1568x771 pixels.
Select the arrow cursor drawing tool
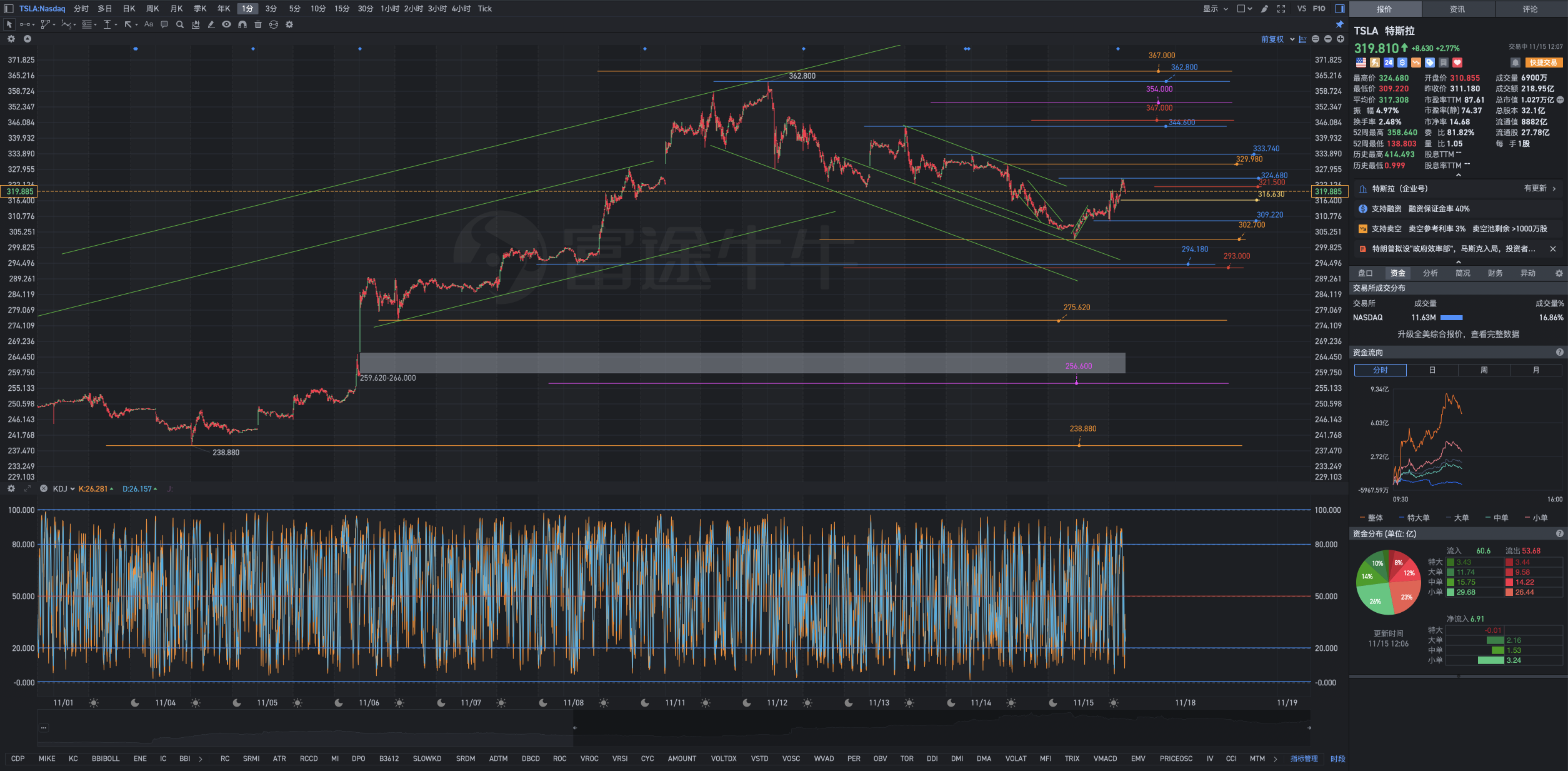point(9,24)
